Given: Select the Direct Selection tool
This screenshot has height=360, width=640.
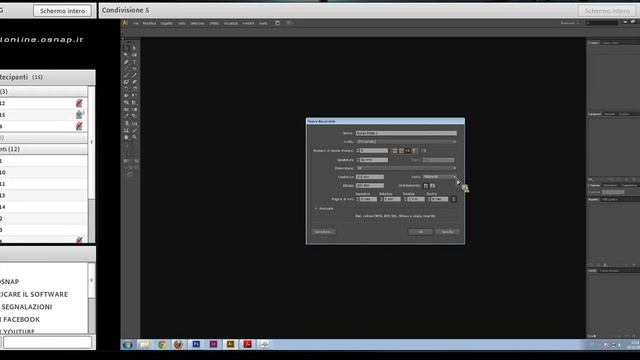Looking at the screenshot, I should point(134,48).
